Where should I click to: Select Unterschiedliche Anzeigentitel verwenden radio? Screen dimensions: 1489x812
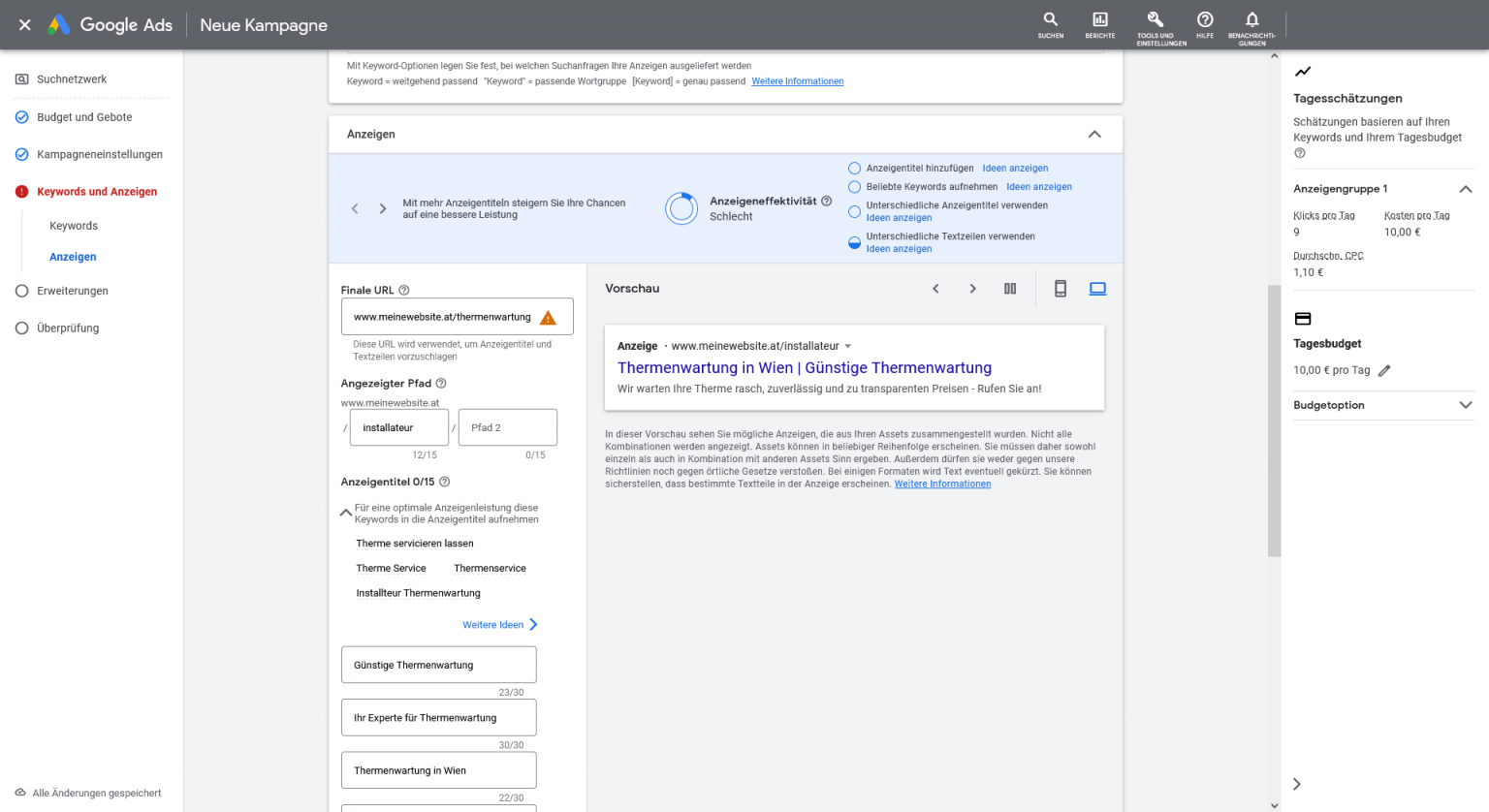(x=854, y=211)
